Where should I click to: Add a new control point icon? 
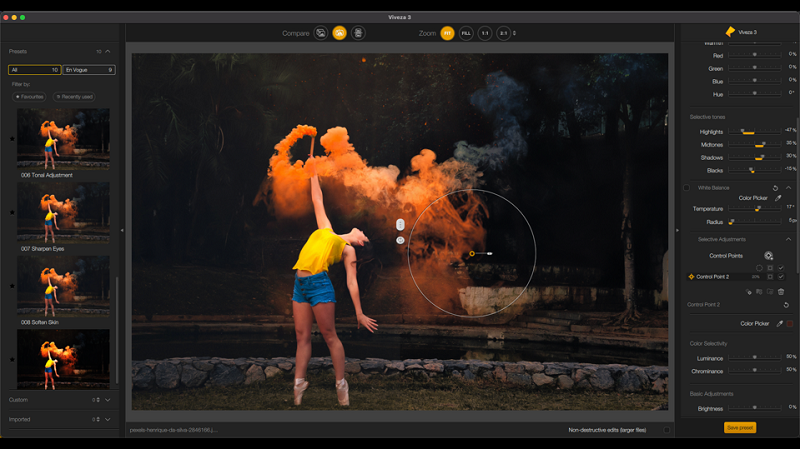tap(768, 256)
